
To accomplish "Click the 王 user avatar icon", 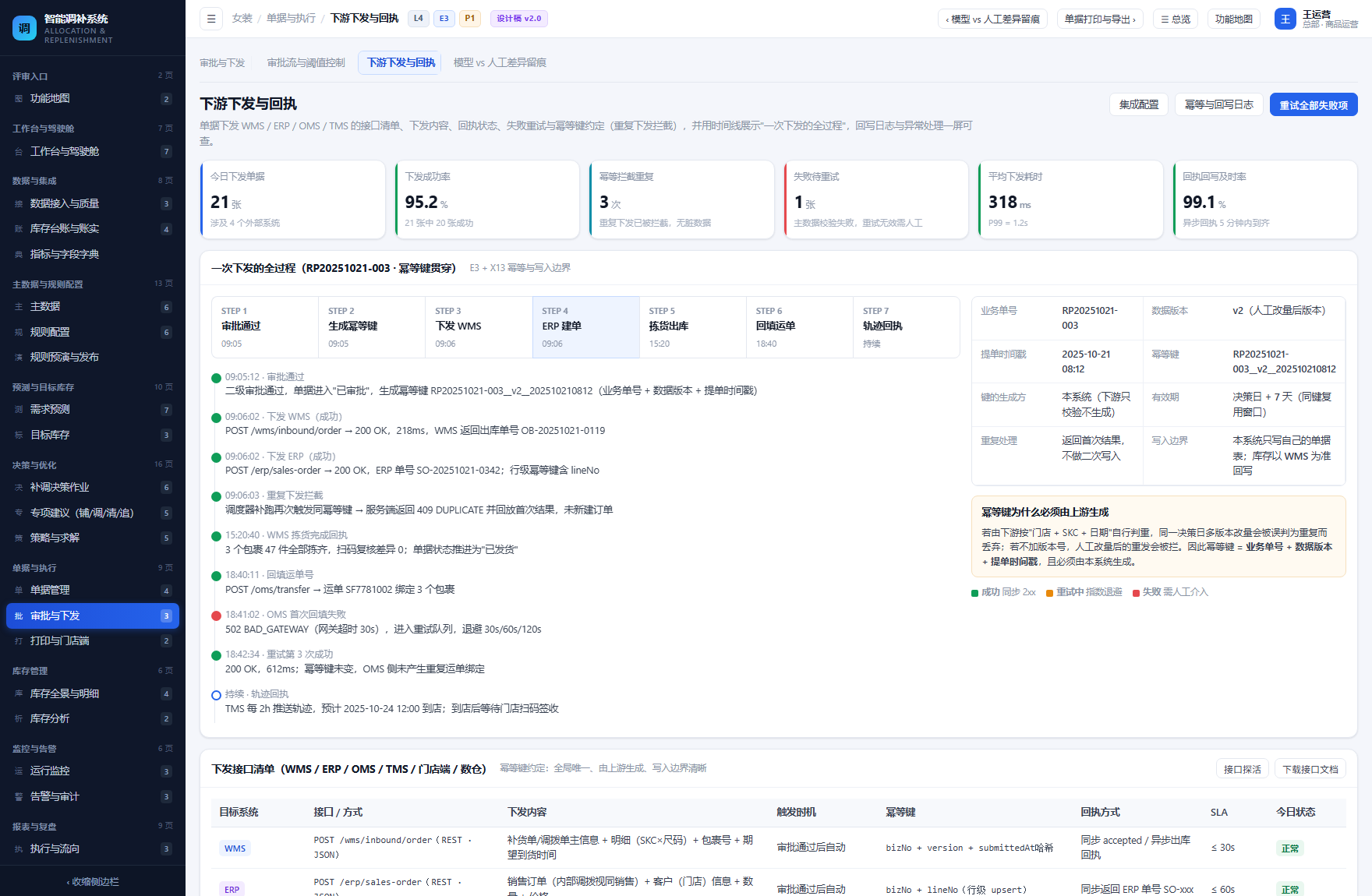I will 1285,19.
